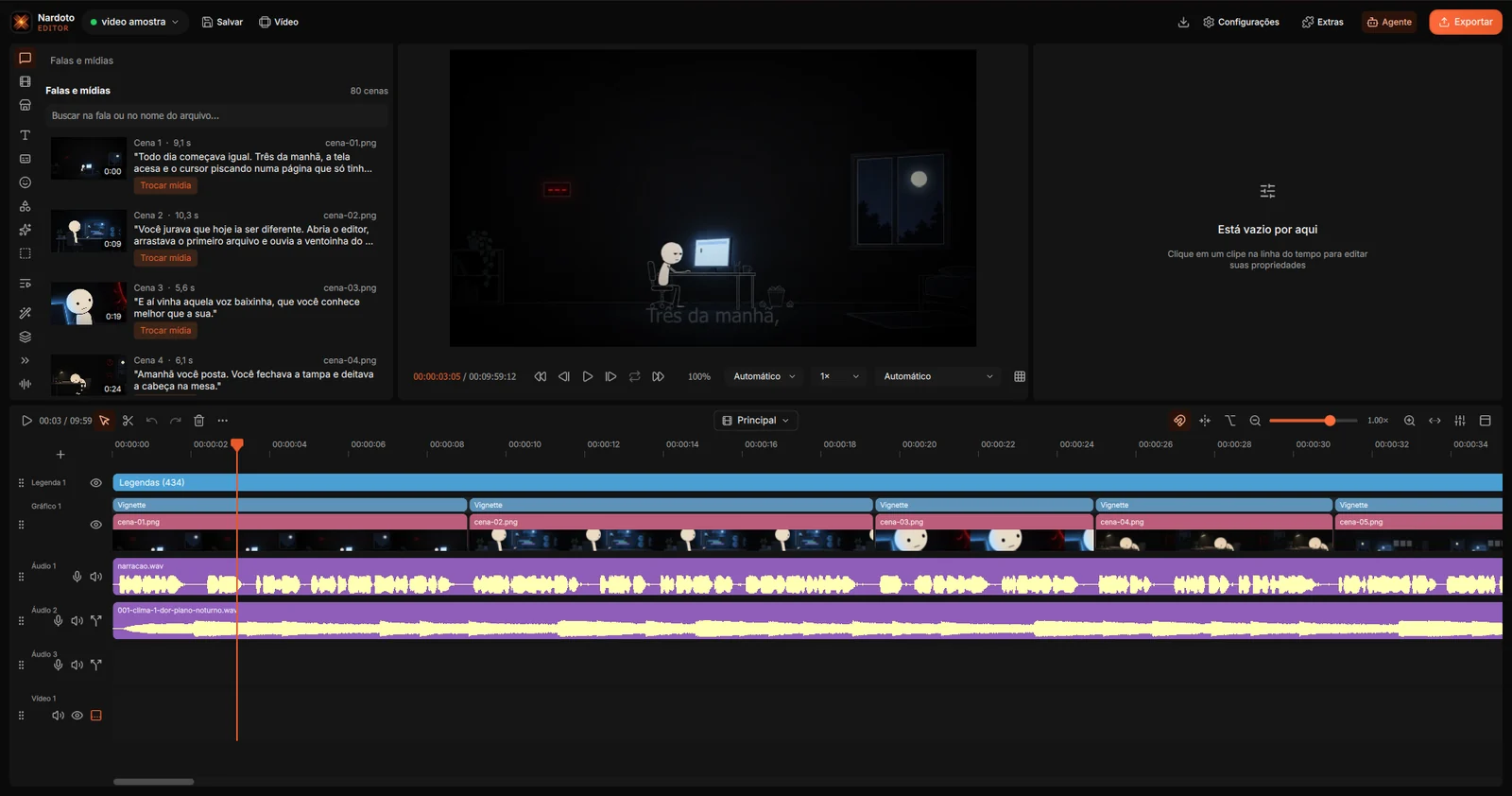1512x796 pixels.
Task: Open the Text tool in left sidebar
Action: pos(26,135)
